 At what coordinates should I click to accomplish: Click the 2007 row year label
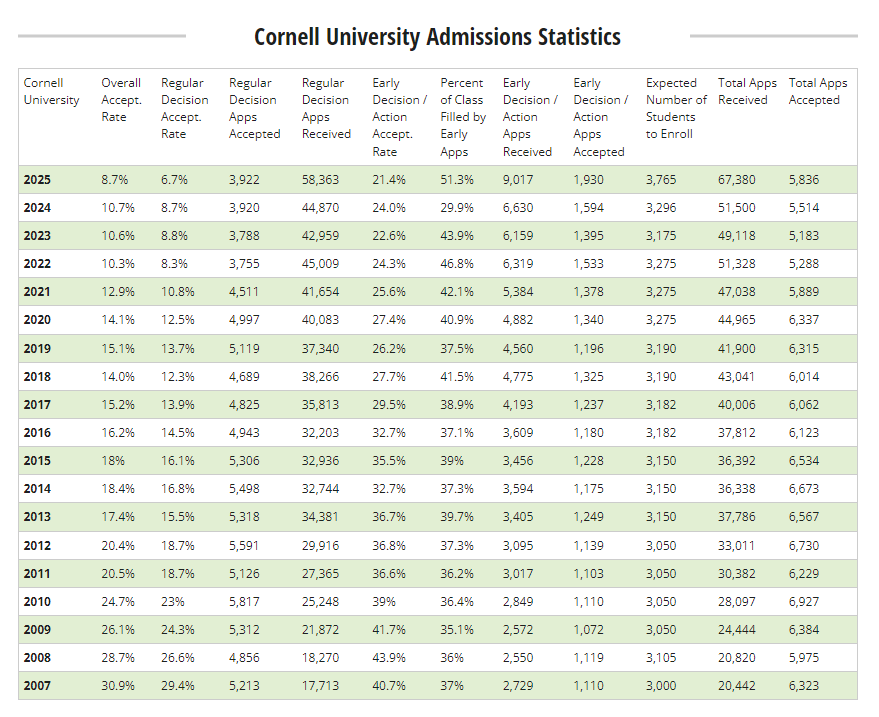pyautogui.click(x=37, y=685)
